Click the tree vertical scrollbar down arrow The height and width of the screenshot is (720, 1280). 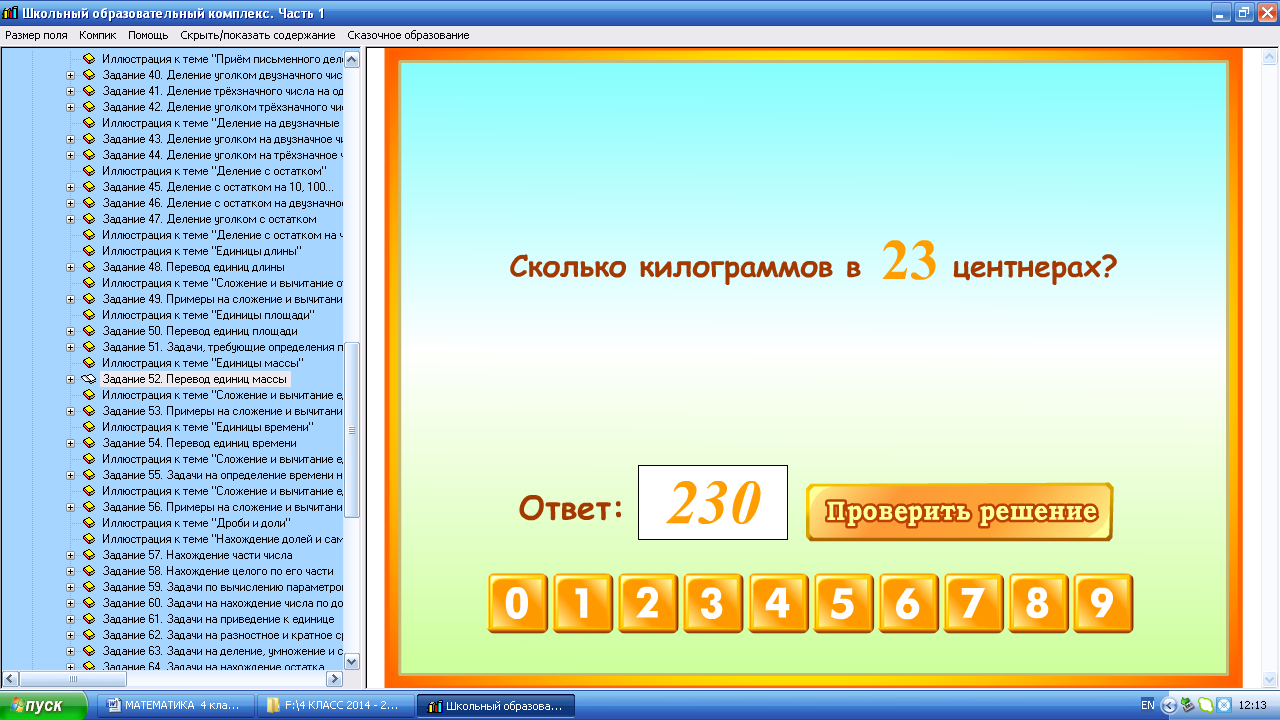[x=351, y=661]
